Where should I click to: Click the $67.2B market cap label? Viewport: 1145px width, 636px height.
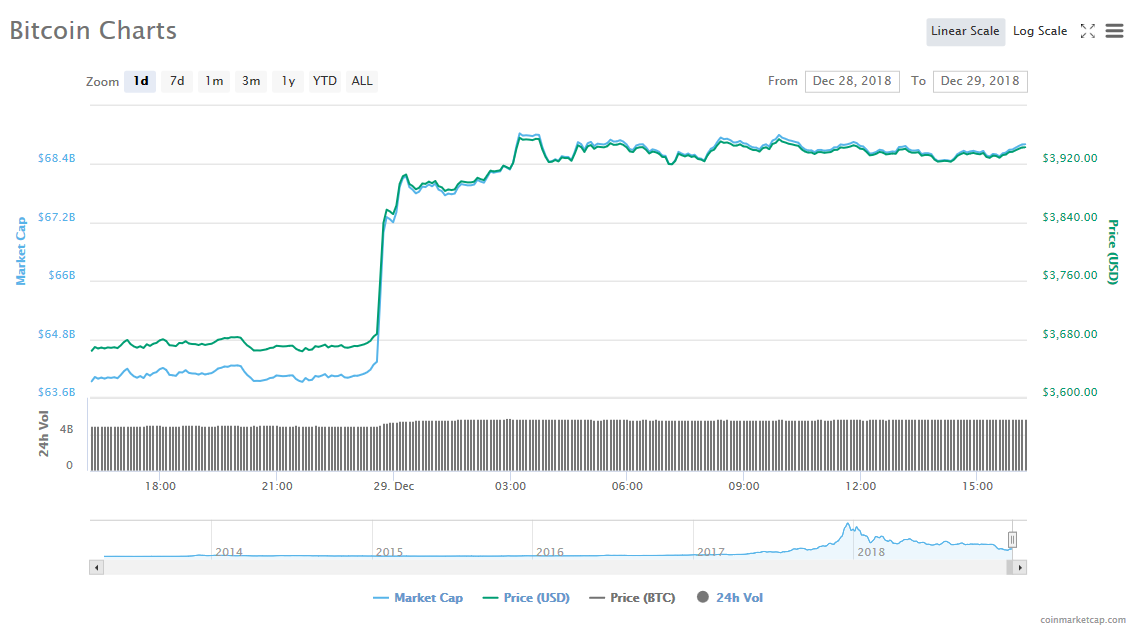click(x=56, y=217)
